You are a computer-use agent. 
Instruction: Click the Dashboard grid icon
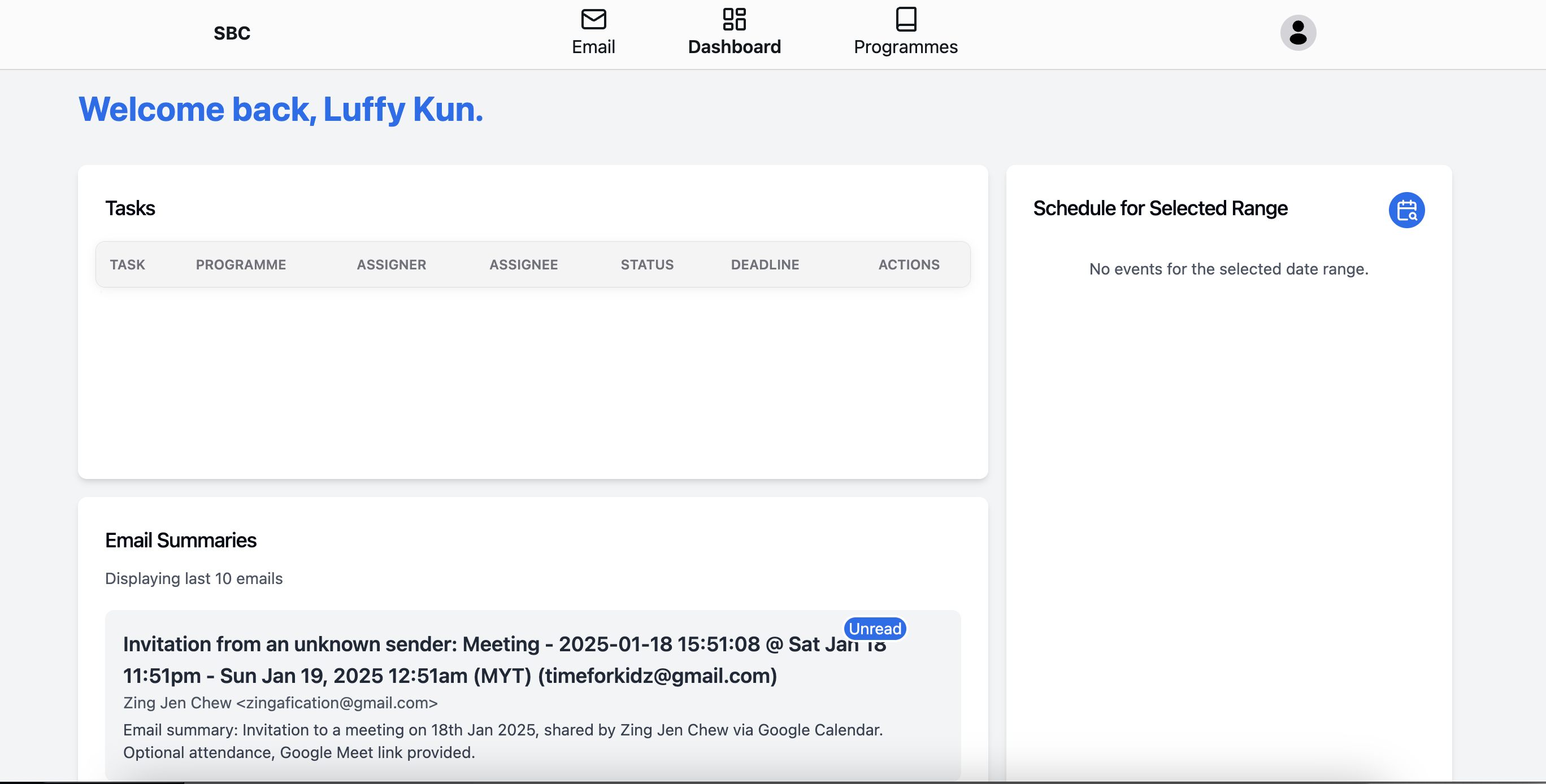click(734, 19)
